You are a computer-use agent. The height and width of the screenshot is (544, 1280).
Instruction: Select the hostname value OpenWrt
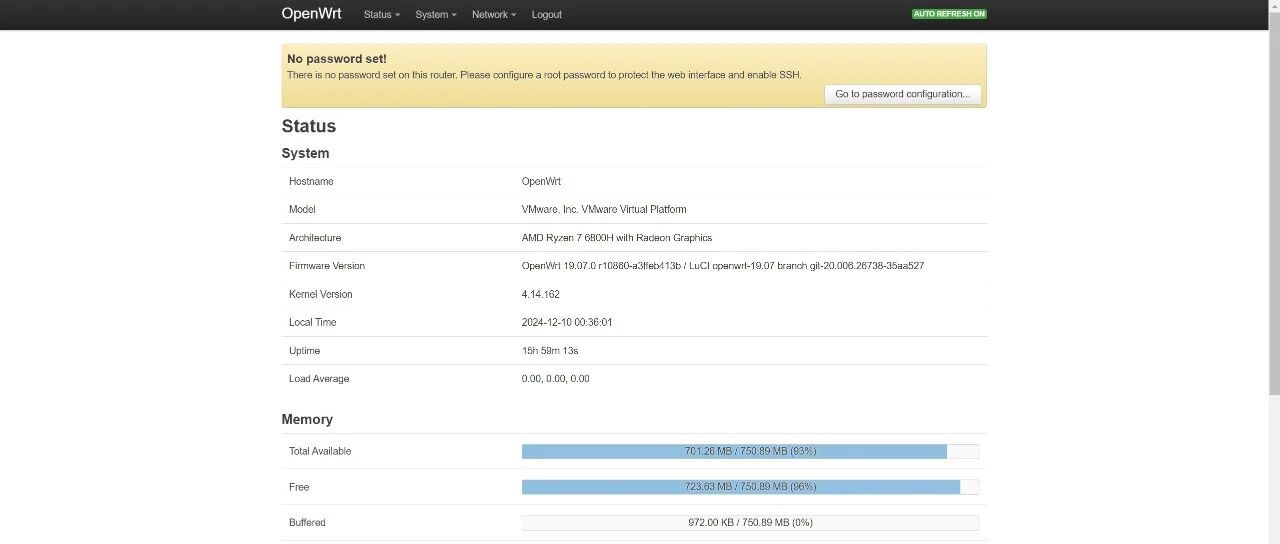pos(541,181)
